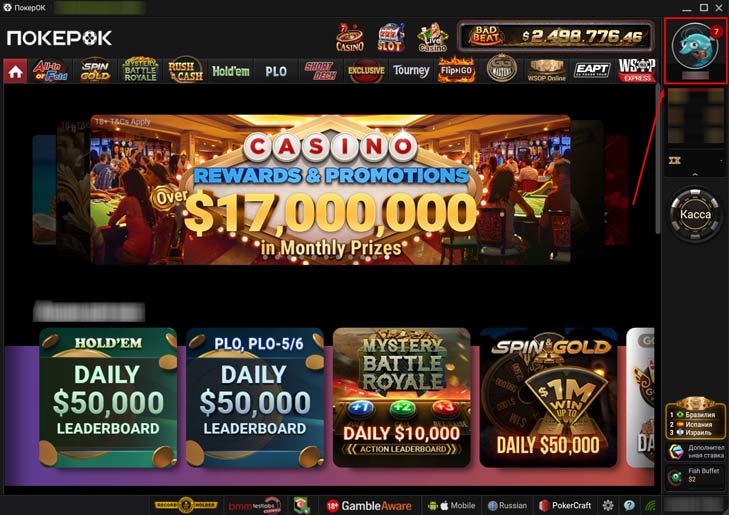Open the Spin & Gold lobby icon
729x515 pixels.
click(x=95, y=71)
